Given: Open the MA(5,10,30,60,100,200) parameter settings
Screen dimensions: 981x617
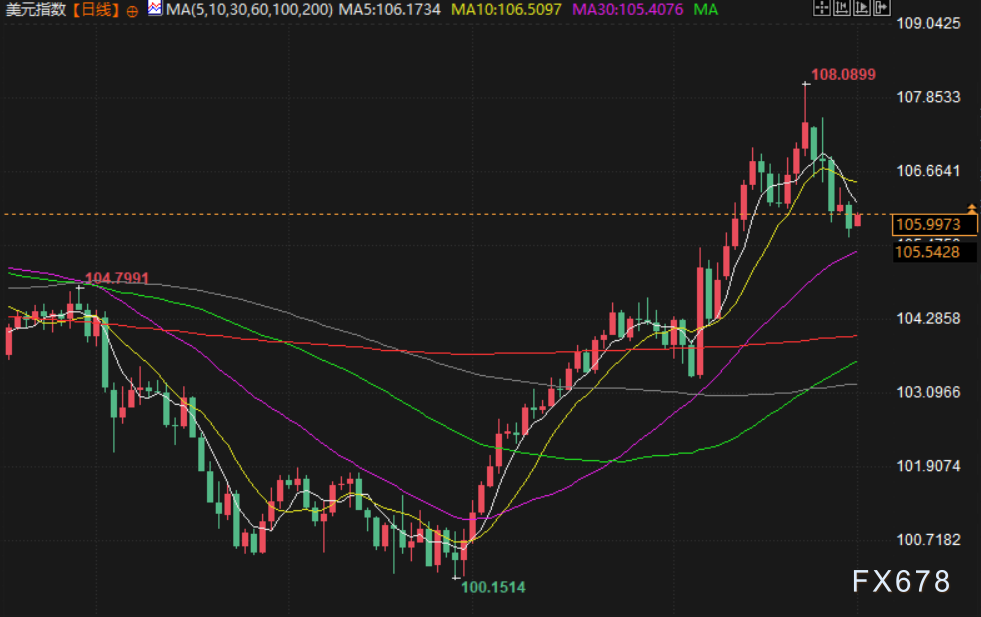Looking at the screenshot, I should point(248,10).
